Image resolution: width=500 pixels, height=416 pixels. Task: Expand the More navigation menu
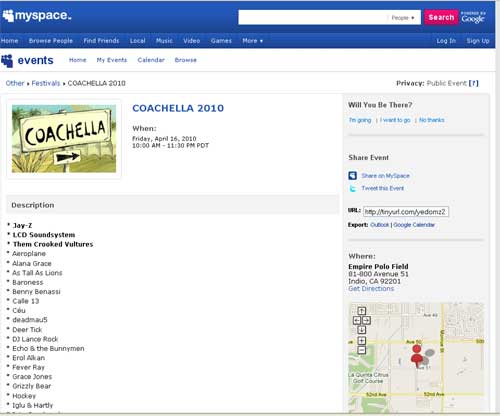pos(253,41)
